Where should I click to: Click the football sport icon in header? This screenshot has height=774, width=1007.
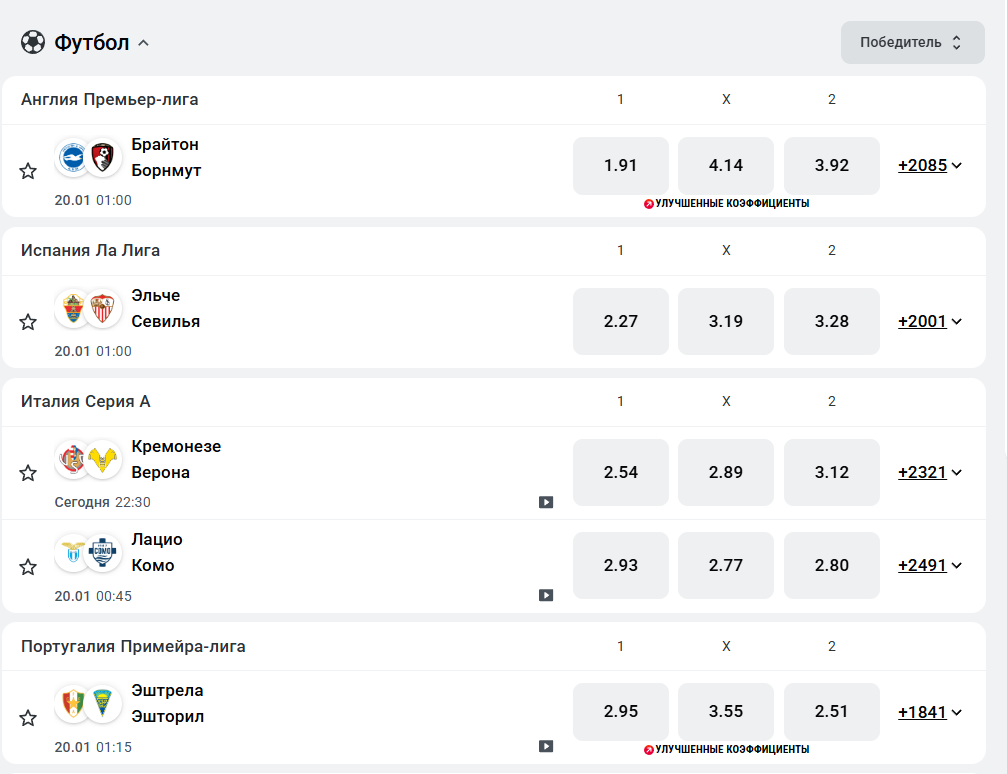[33, 43]
